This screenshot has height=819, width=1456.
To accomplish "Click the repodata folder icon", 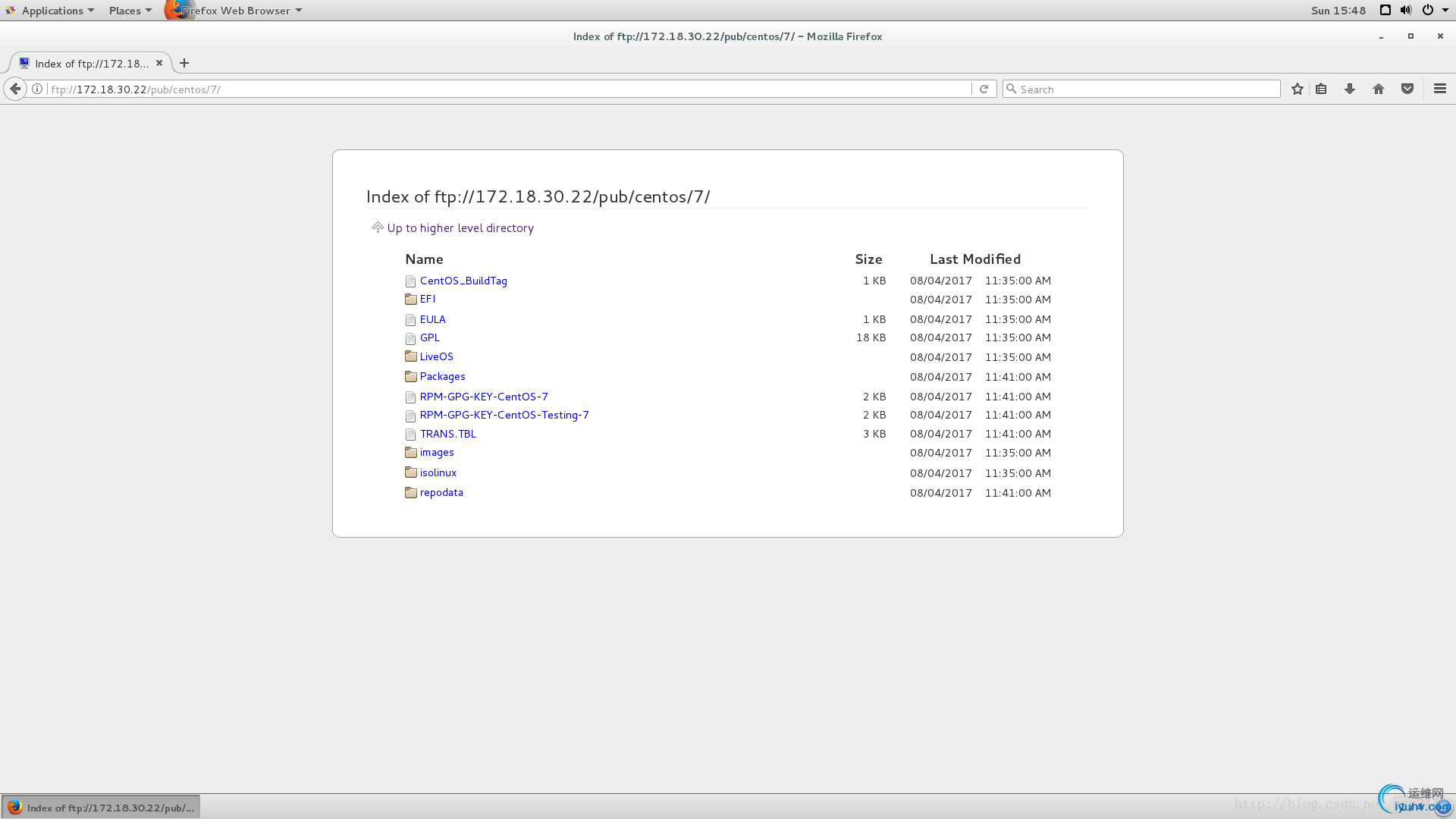I will 410,493.
